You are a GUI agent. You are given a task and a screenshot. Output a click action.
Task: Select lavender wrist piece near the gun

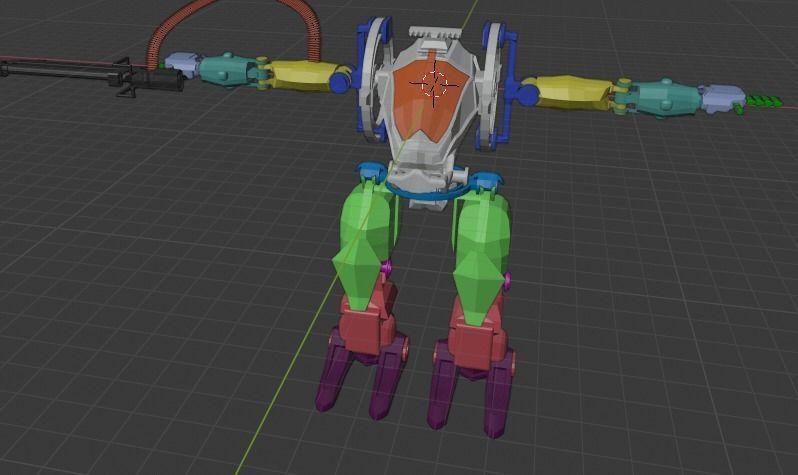click(x=182, y=65)
